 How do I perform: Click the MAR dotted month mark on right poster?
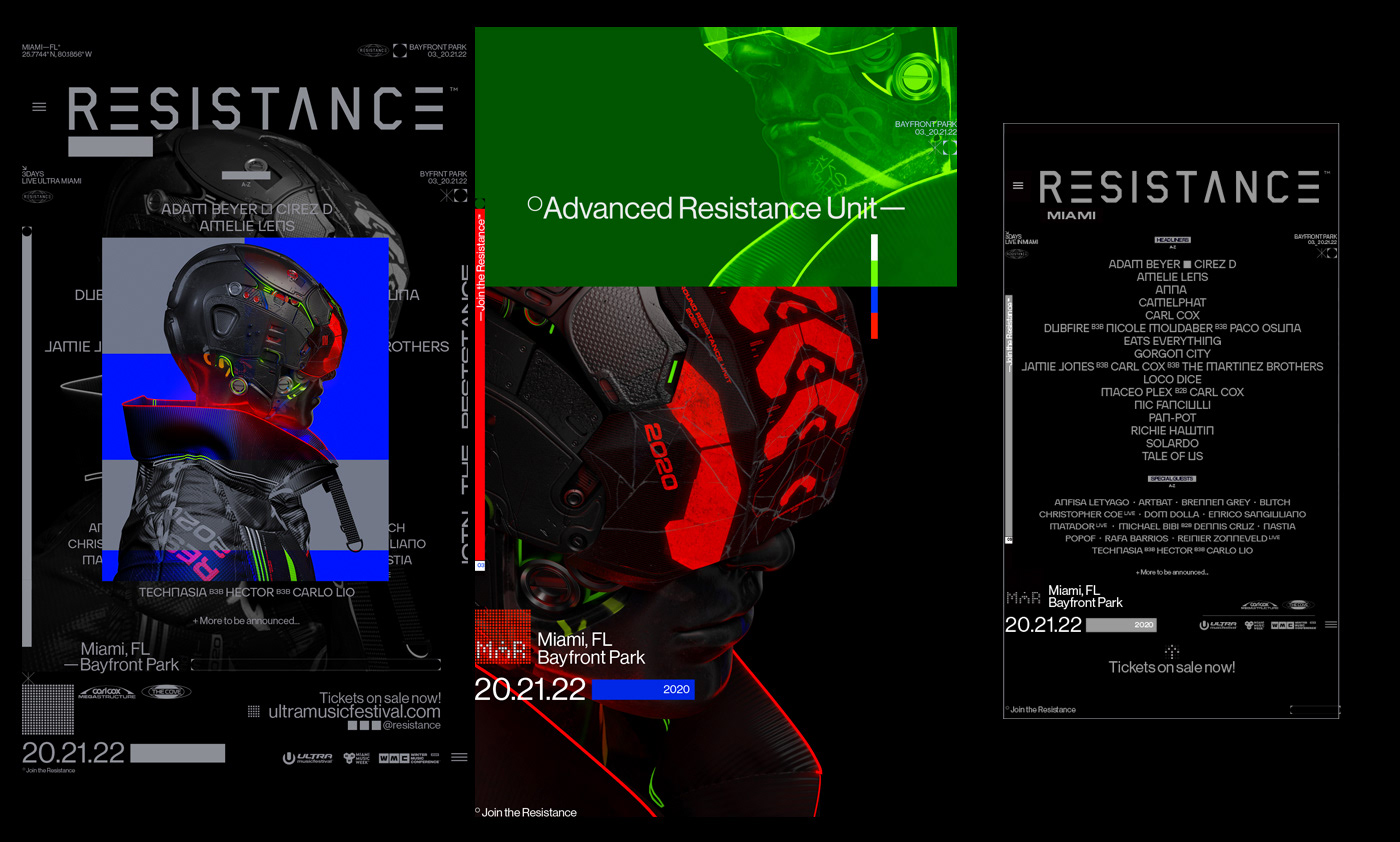pos(1024,598)
